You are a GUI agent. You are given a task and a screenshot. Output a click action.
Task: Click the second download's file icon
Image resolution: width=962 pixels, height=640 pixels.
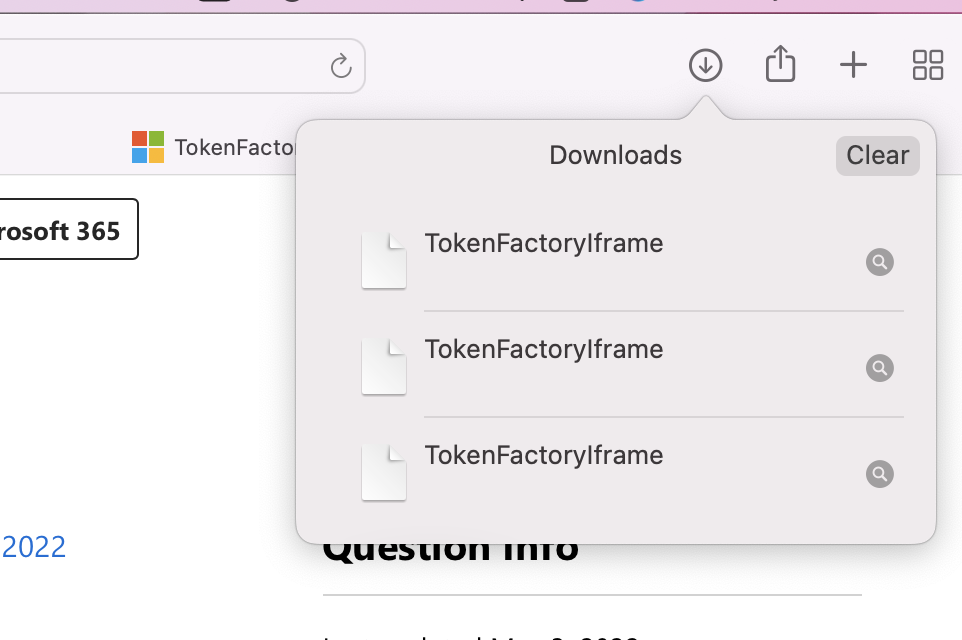click(384, 366)
